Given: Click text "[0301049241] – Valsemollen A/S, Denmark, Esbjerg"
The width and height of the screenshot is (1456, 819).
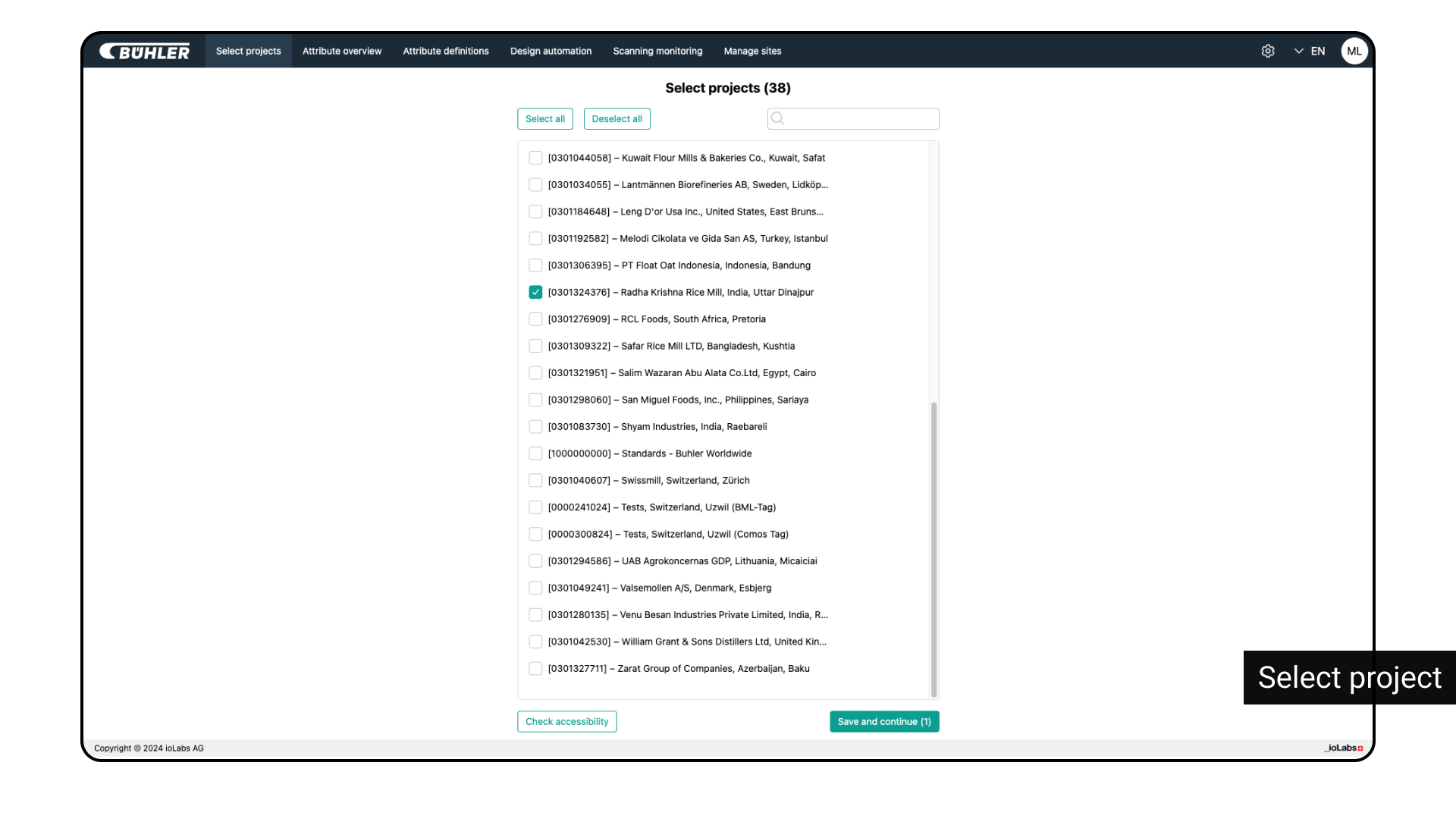Looking at the screenshot, I should pyautogui.click(x=660, y=588).
